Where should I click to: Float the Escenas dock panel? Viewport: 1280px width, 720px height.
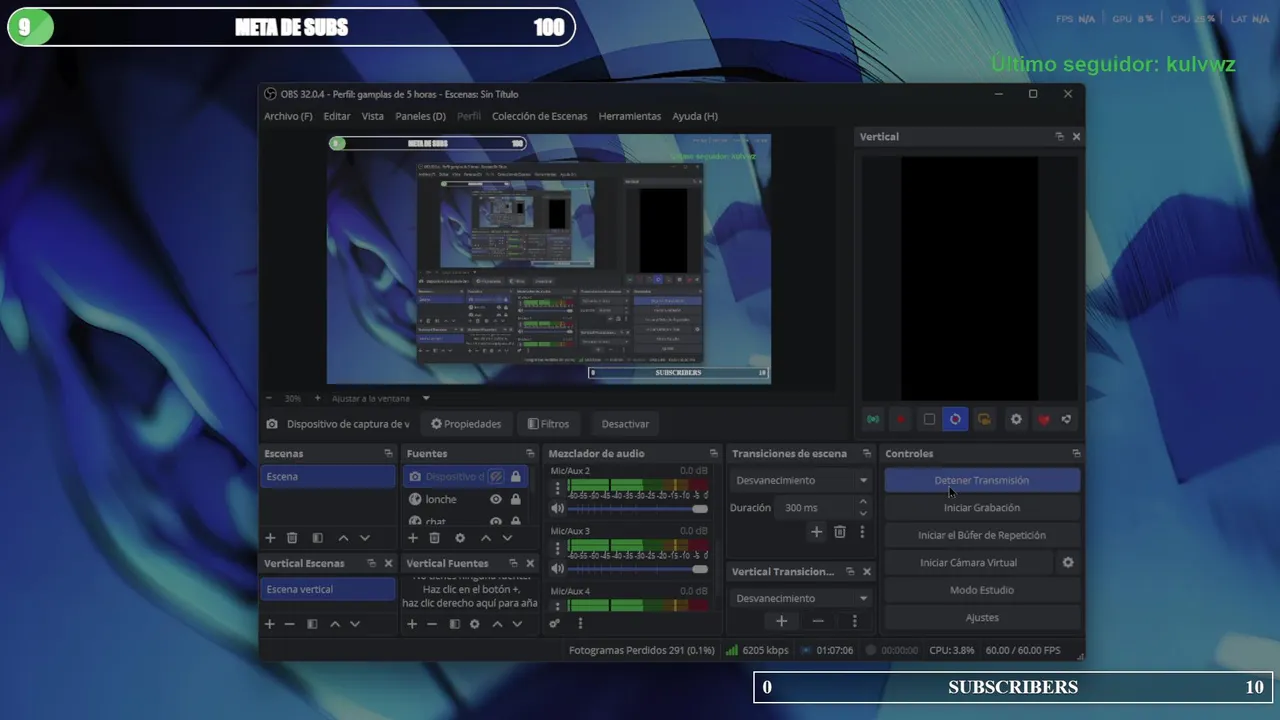tap(388, 453)
